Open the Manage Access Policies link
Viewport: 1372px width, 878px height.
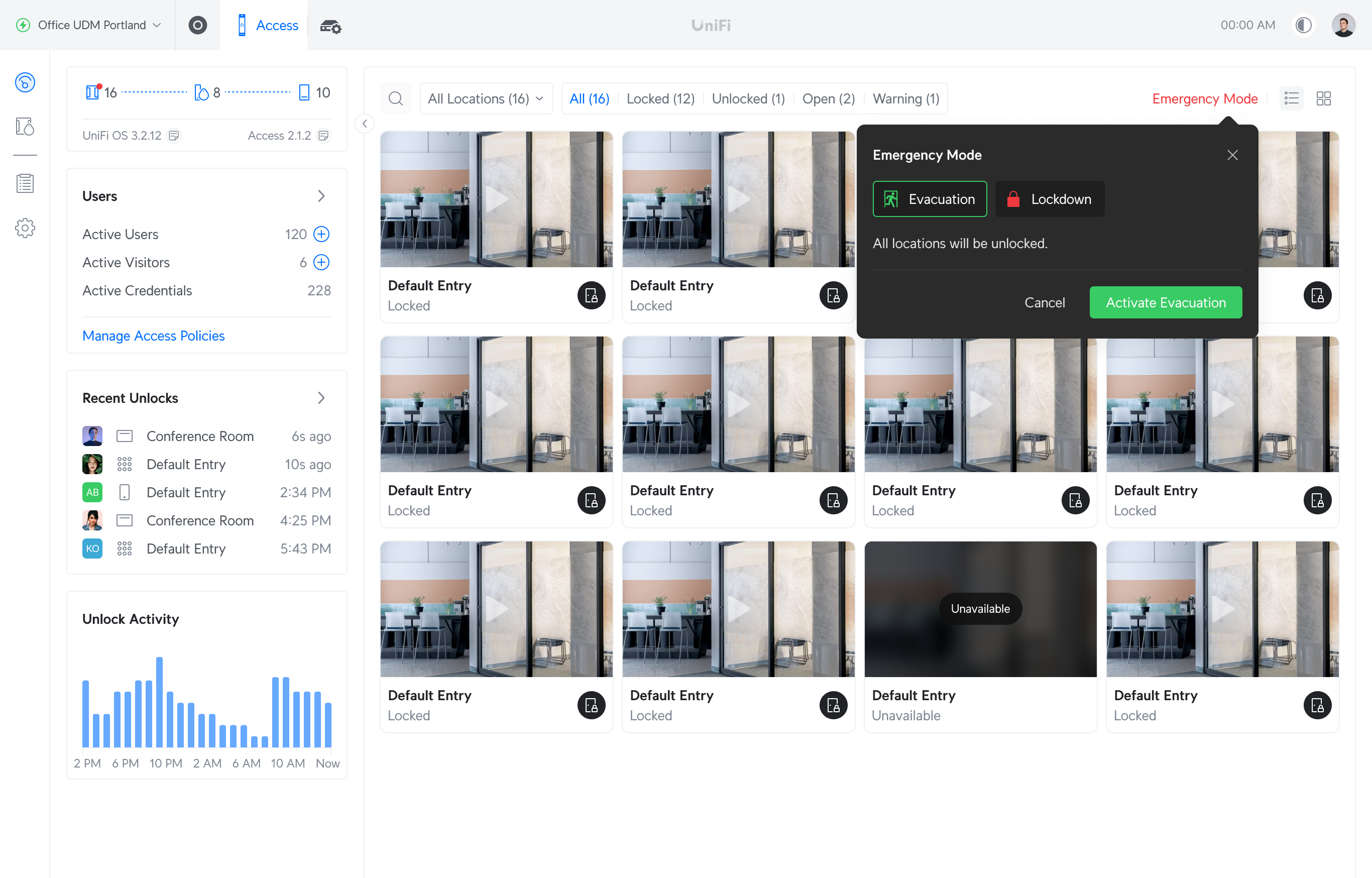153,336
